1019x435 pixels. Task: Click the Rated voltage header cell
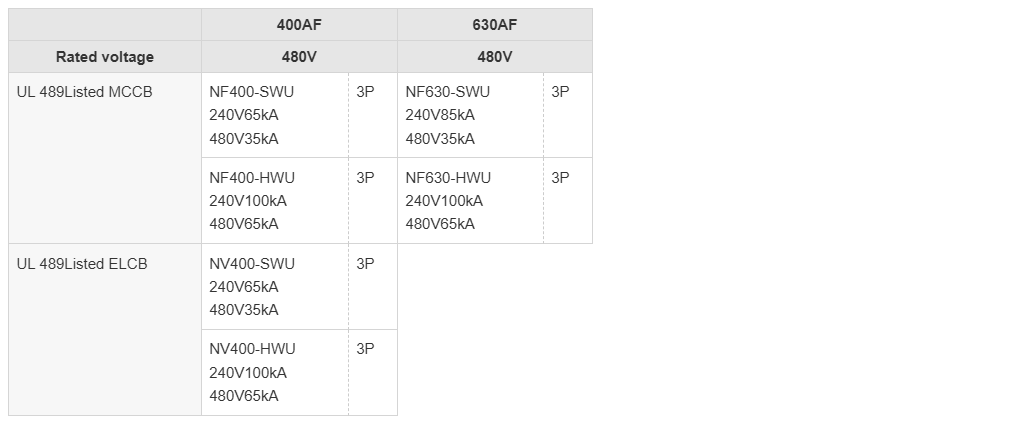pos(105,57)
